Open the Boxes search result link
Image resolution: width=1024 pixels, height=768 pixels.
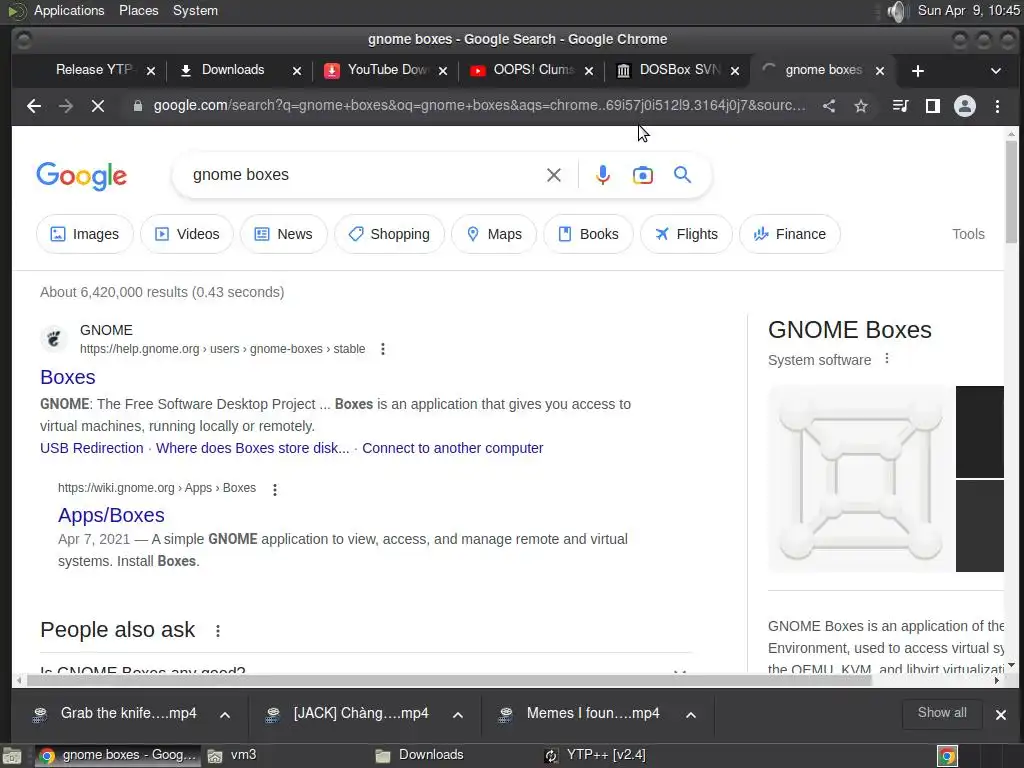click(68, 377)
